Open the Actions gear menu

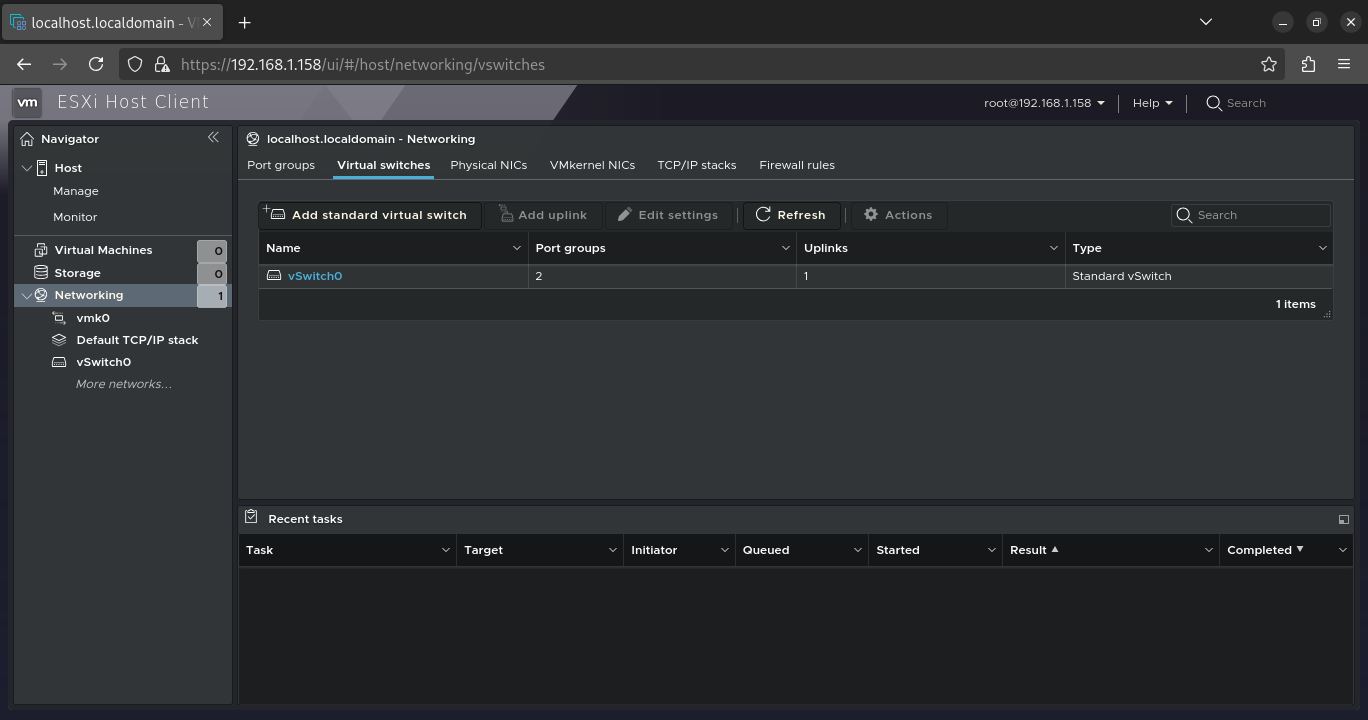pos(898,215)
